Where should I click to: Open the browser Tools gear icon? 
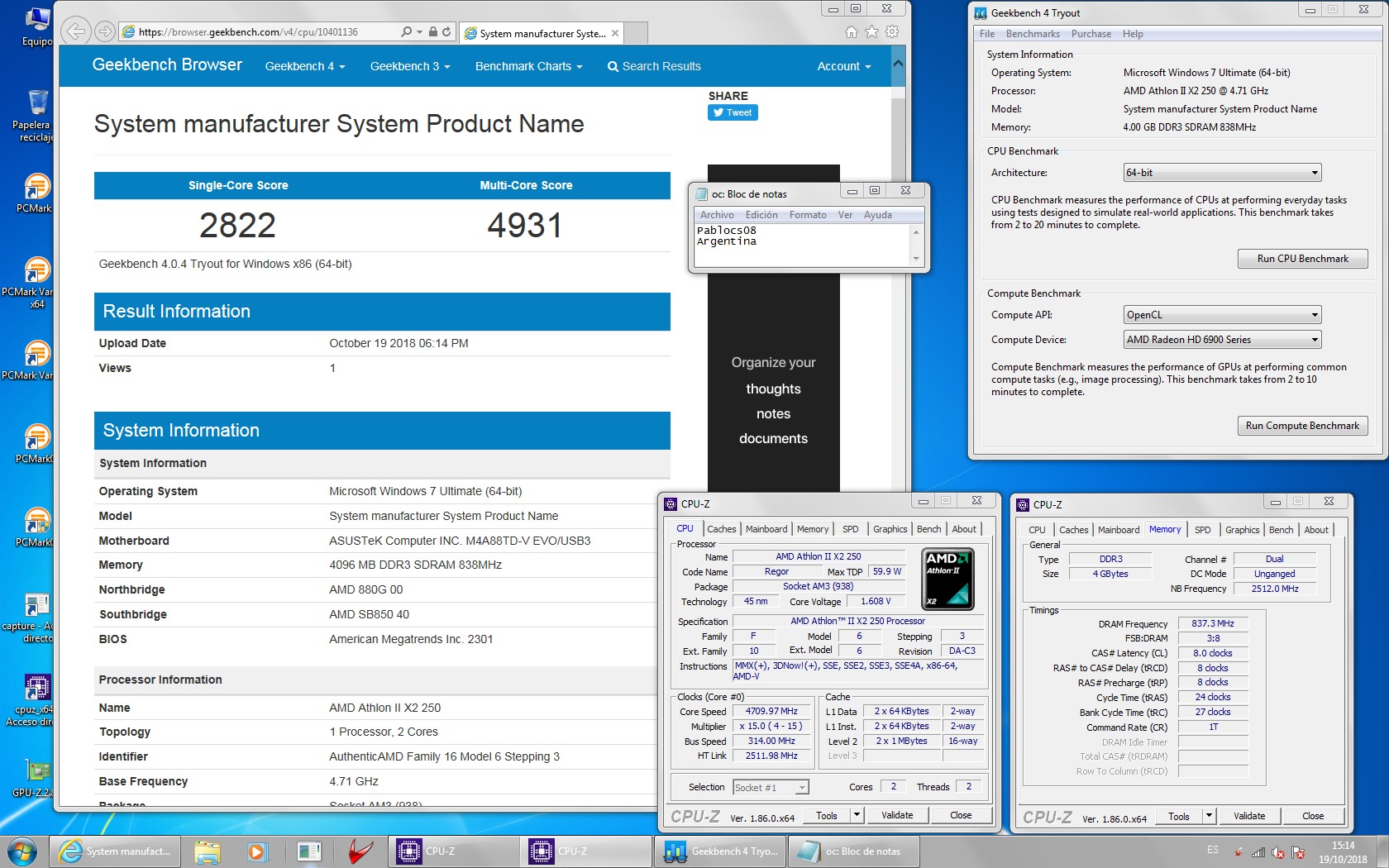pyautogui.click(x=892, y=31)
